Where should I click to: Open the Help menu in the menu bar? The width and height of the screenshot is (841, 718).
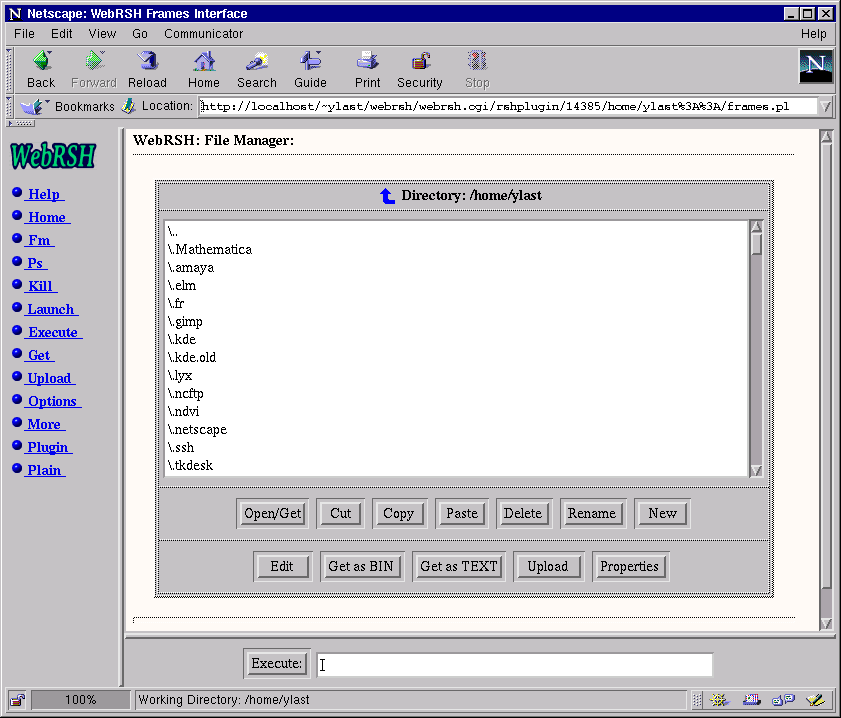tap(814, 34)
